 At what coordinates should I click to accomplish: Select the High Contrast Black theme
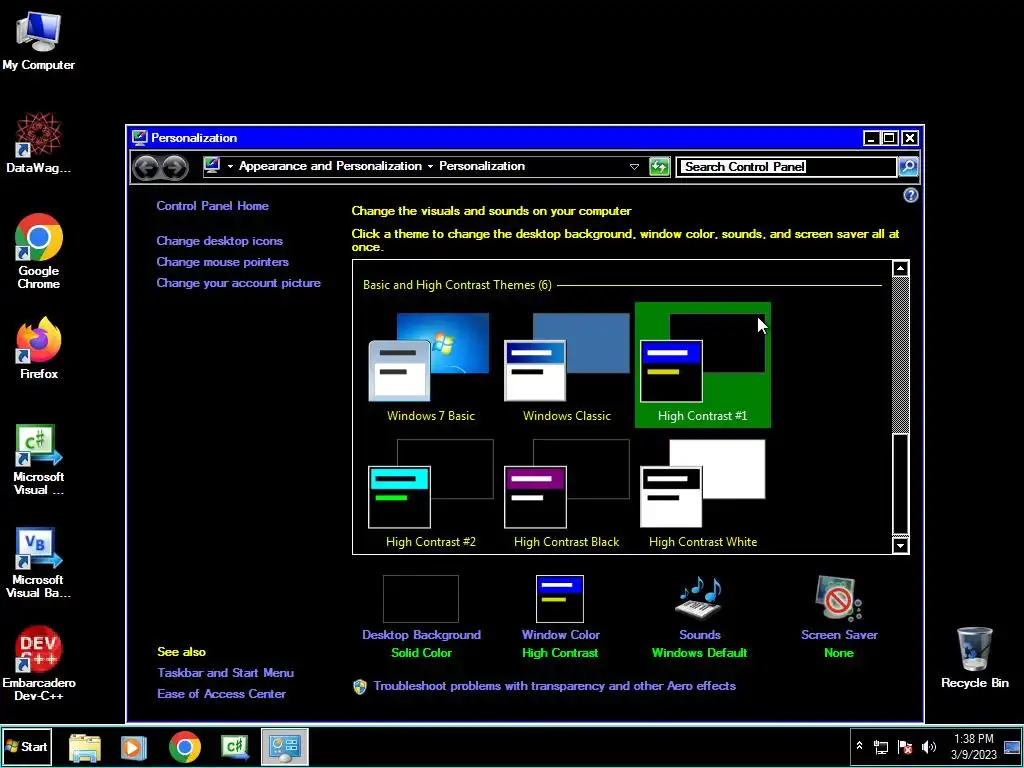[567, 493]
